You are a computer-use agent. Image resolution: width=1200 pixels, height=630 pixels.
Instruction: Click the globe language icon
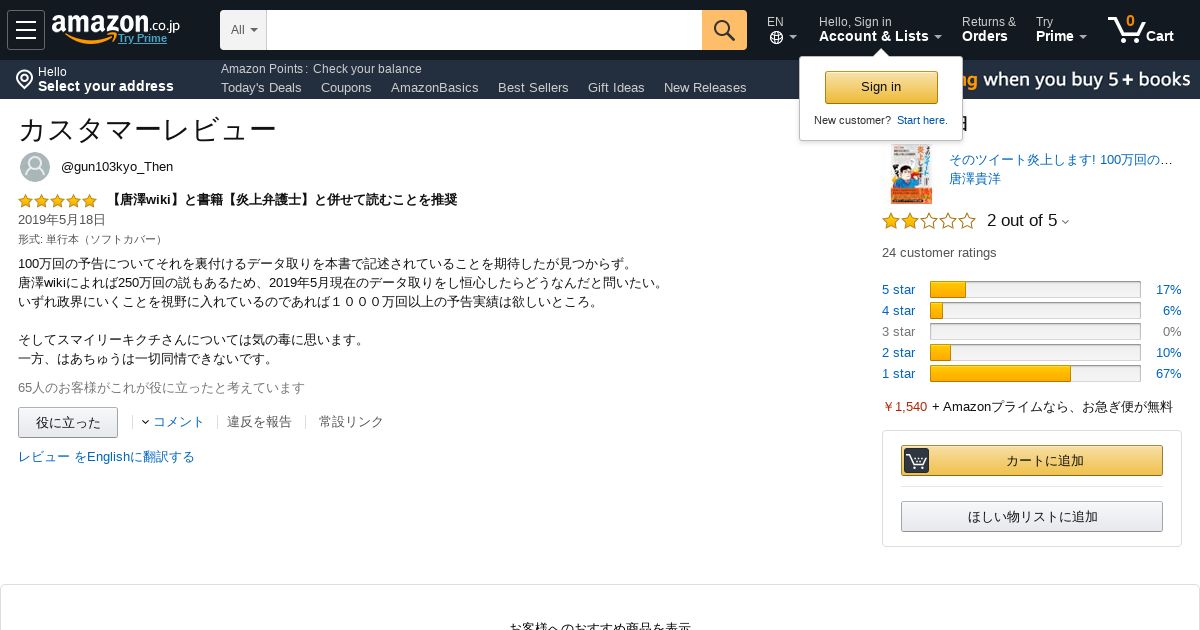click(x=776, y=38)
